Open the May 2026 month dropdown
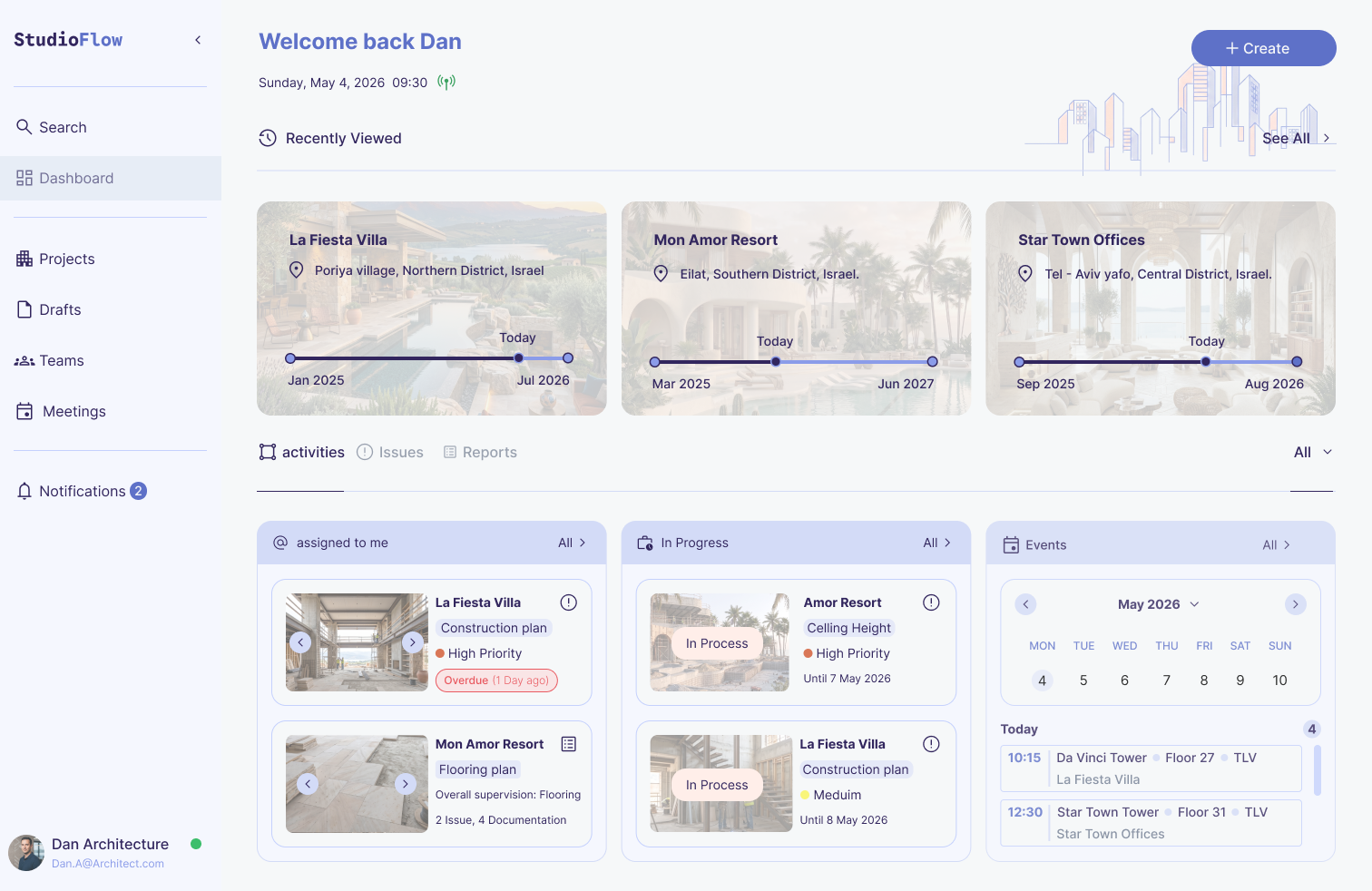This screenshot has height=891, width=1372. point(1159,604)
